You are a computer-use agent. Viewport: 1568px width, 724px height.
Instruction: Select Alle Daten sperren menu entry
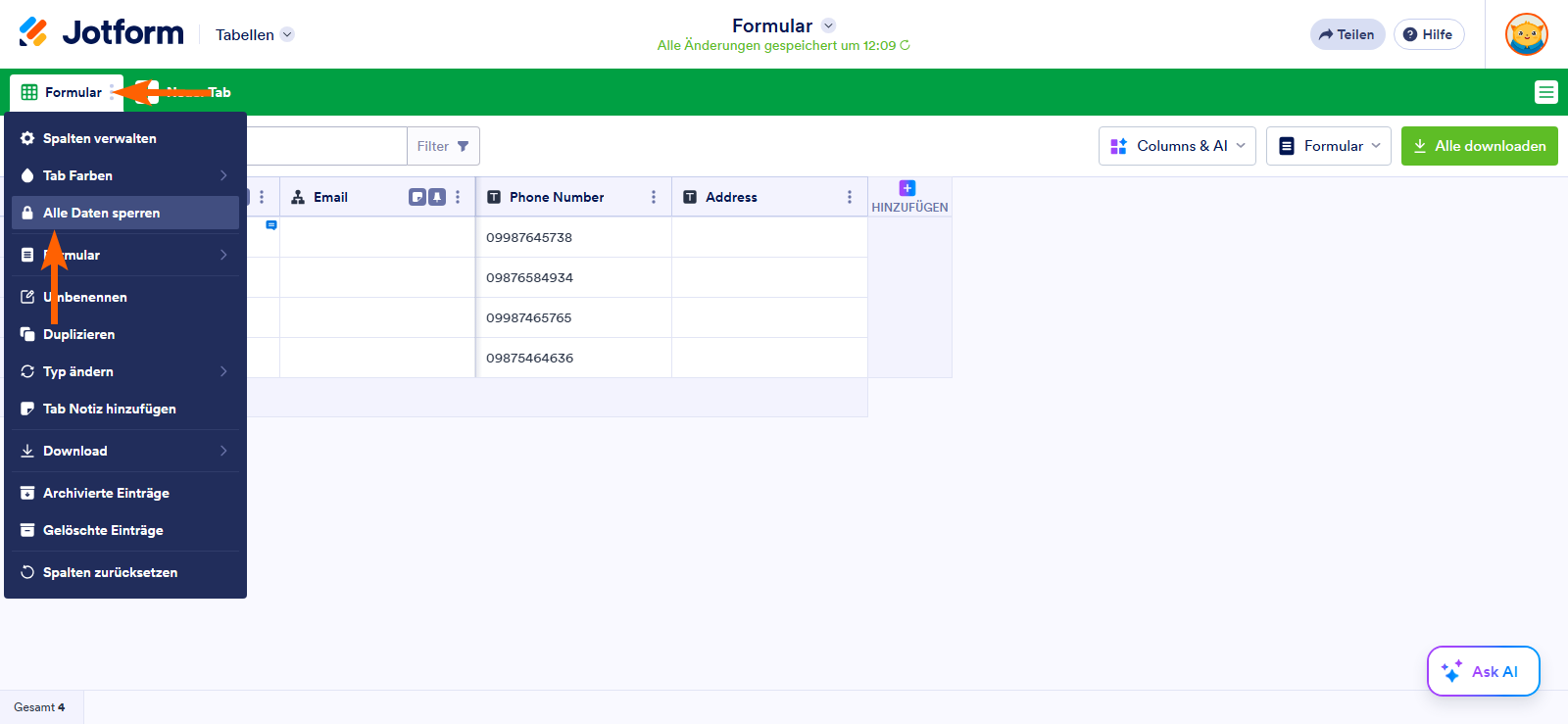(125, 213)
